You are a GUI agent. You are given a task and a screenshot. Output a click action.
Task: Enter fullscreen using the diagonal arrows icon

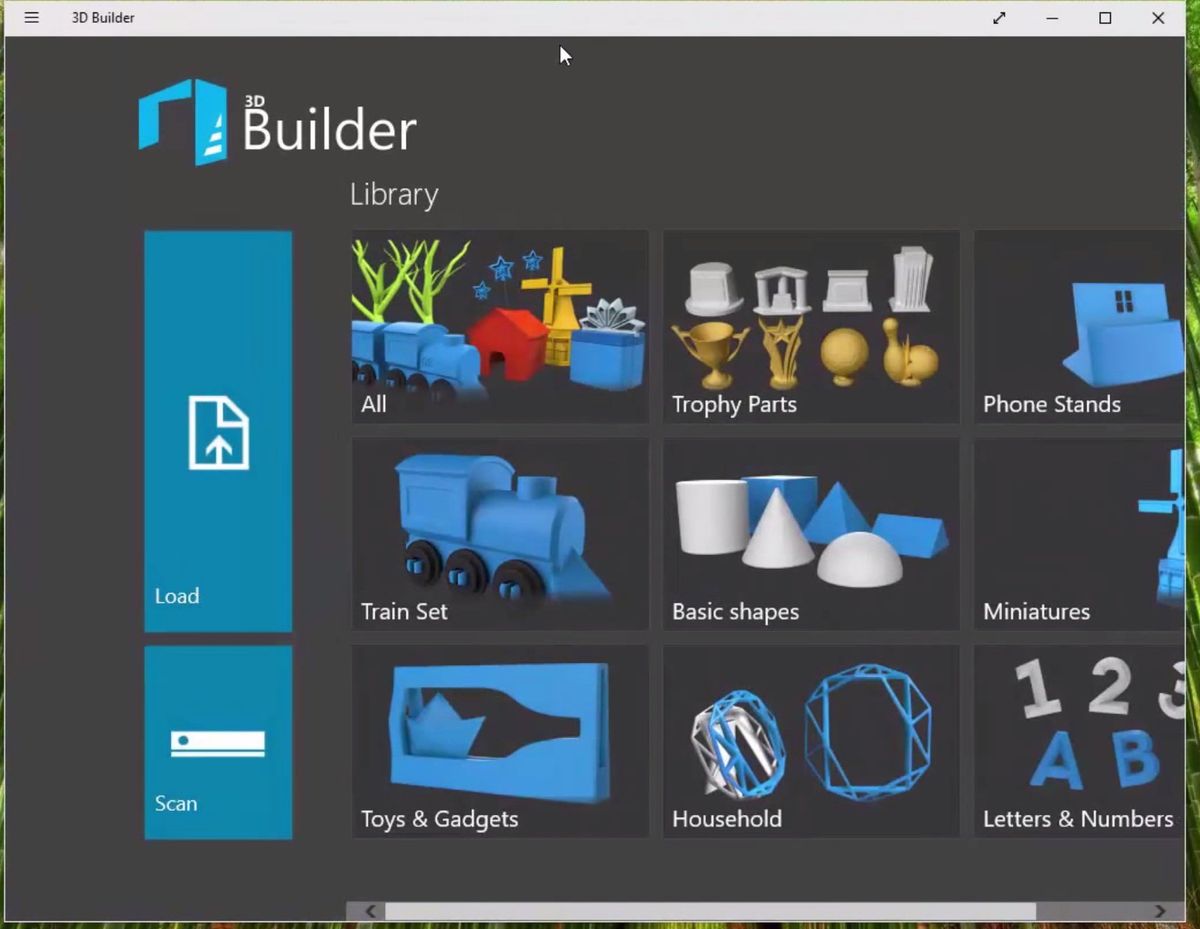click(x=998, y=17)
